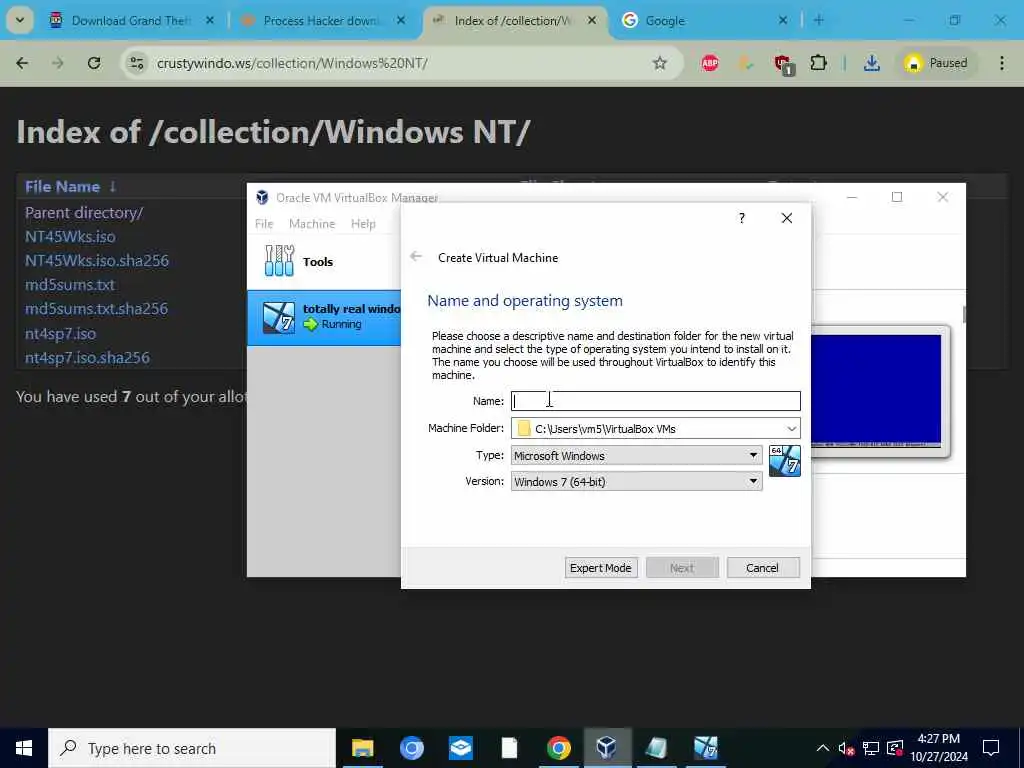Screen dimensions: 1024x768
Task: Open NT45Wks.iso.sha256 link
Action: pyautogui.click(x=97, y=261)
